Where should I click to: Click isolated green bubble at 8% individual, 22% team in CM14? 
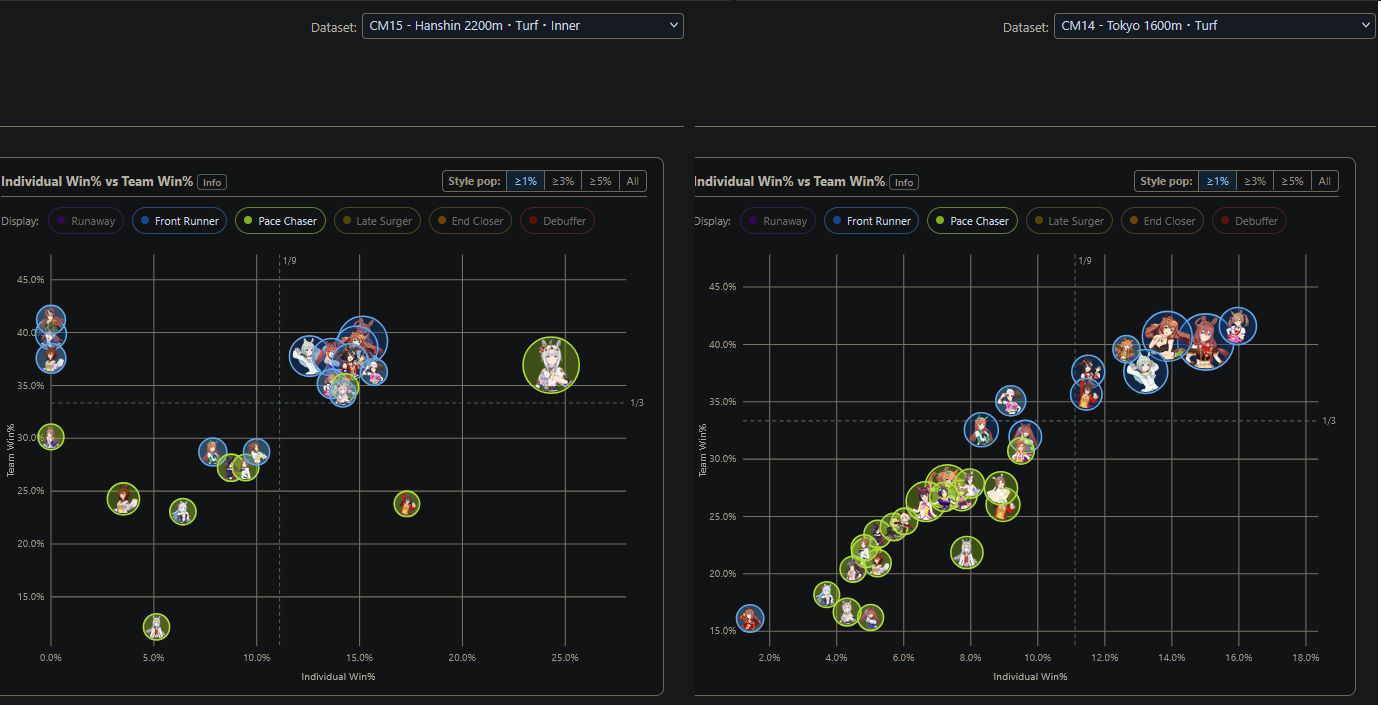(x=966, y=552)
